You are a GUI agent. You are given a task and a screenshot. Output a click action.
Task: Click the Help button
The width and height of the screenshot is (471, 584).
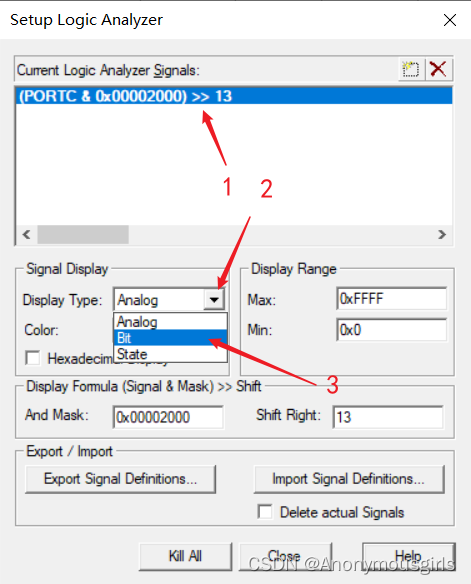click(x=409, y=556)
